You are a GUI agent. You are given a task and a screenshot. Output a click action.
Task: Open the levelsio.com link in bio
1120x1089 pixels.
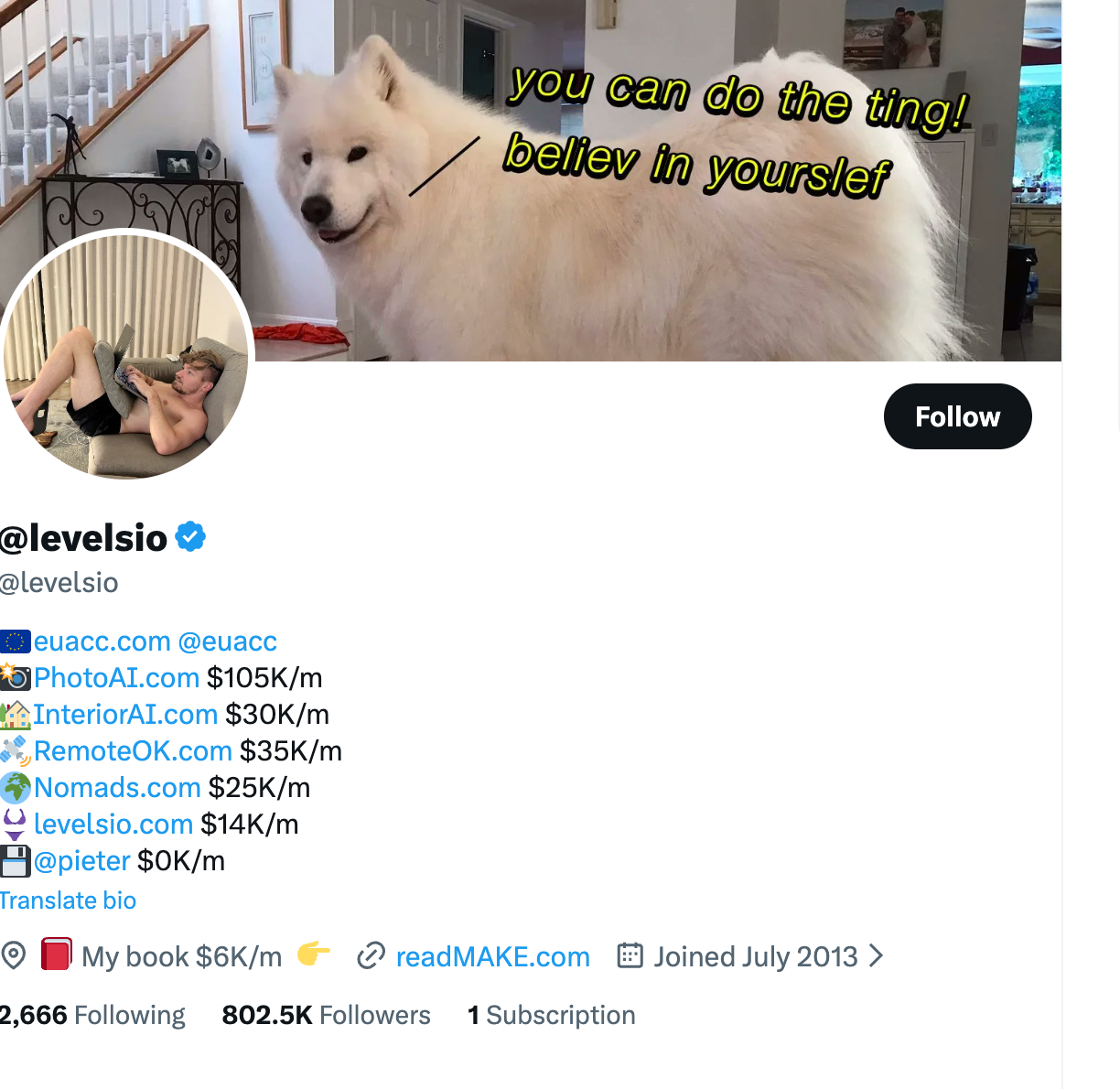(113, 825)
